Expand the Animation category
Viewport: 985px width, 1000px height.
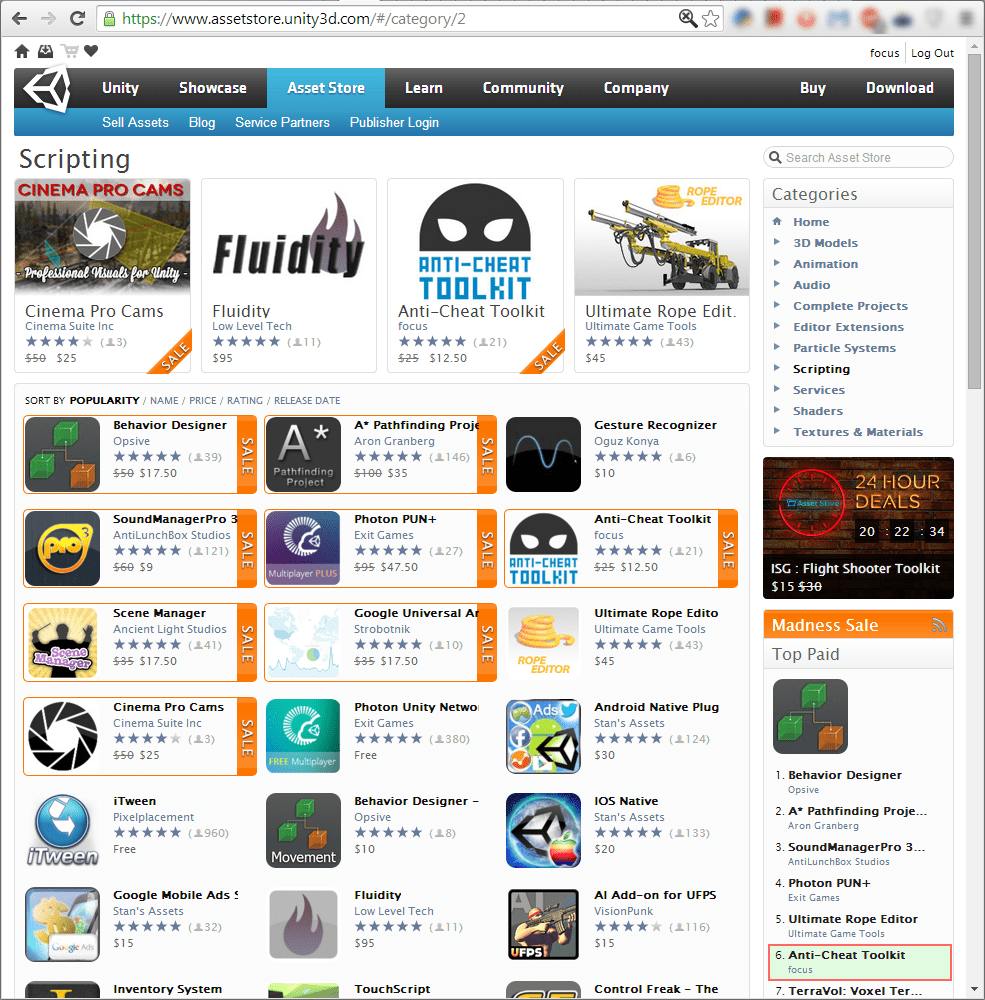click(x=825, y=264)
